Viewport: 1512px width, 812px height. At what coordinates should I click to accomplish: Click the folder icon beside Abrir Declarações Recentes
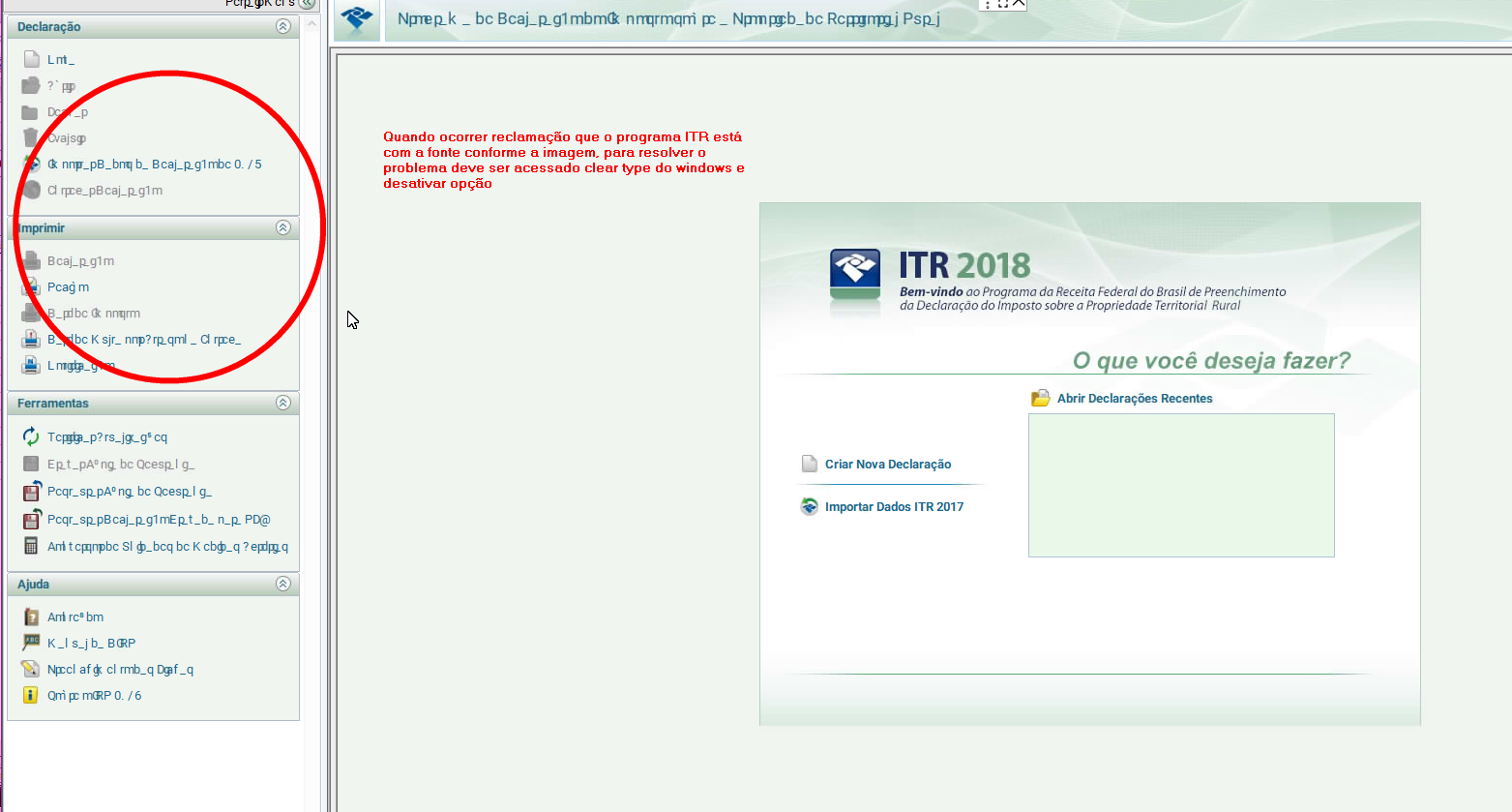(x=1041, y=398)
